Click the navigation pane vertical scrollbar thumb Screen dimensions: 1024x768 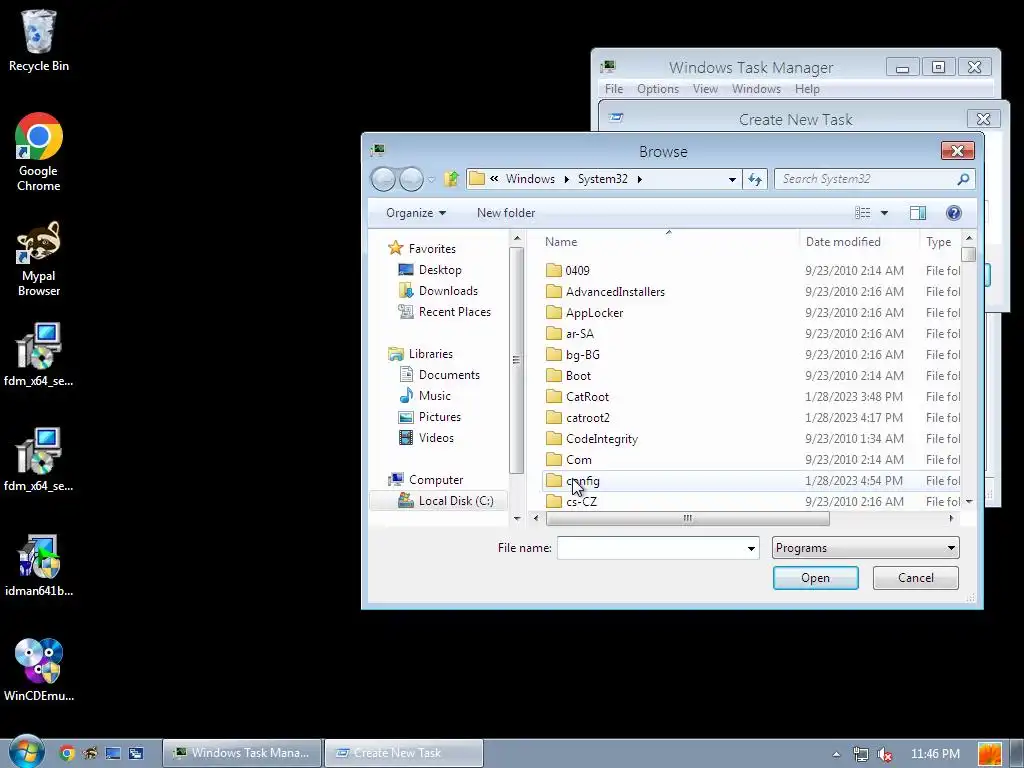click(516, 360)
